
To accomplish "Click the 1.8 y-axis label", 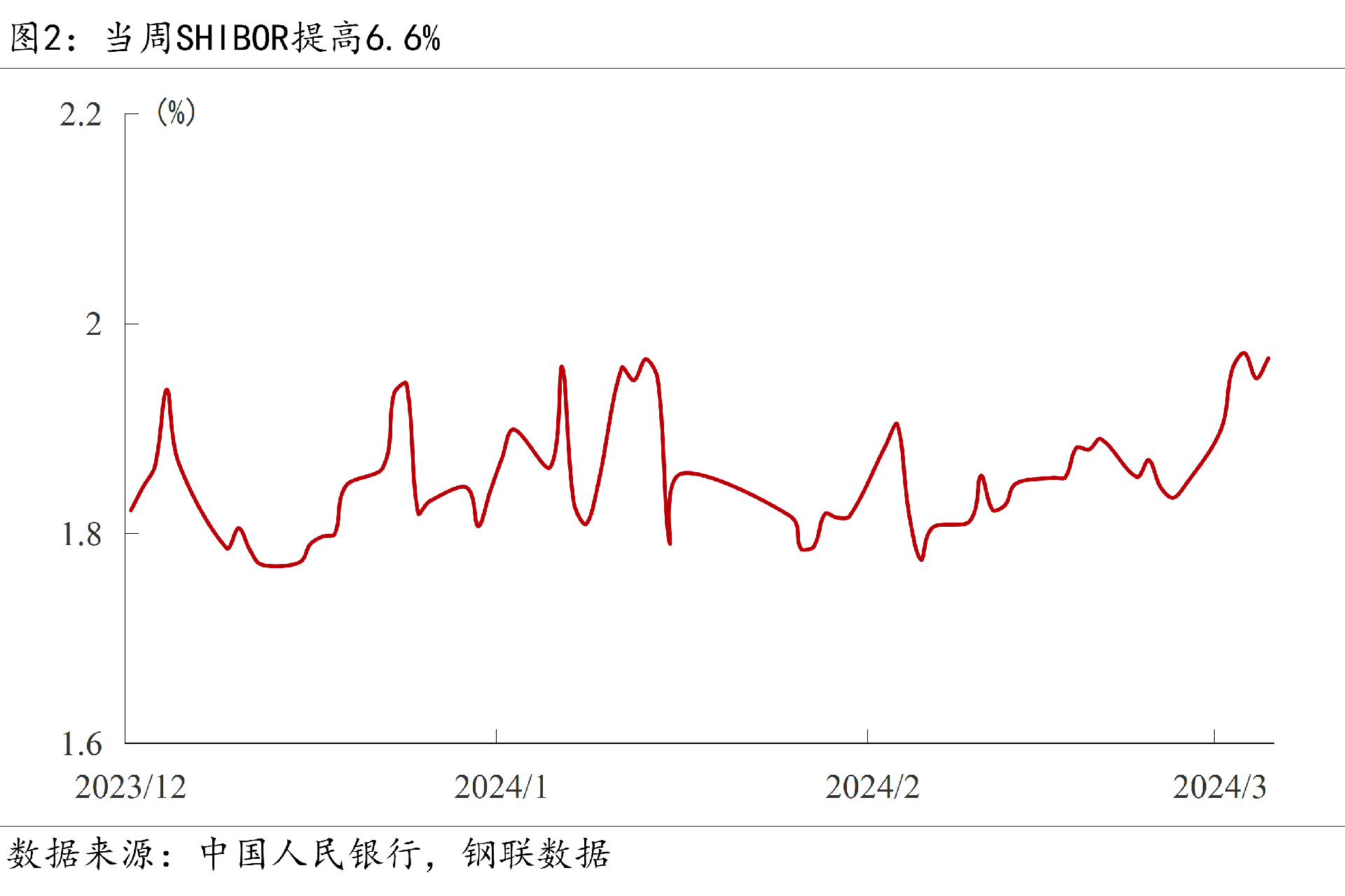I will 81,535.
